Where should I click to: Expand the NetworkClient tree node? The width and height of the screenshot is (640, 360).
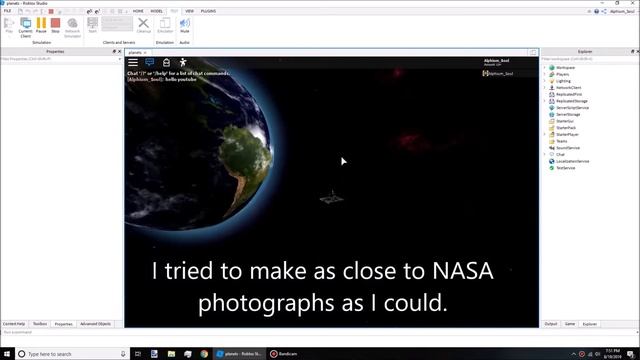point(544,87)
